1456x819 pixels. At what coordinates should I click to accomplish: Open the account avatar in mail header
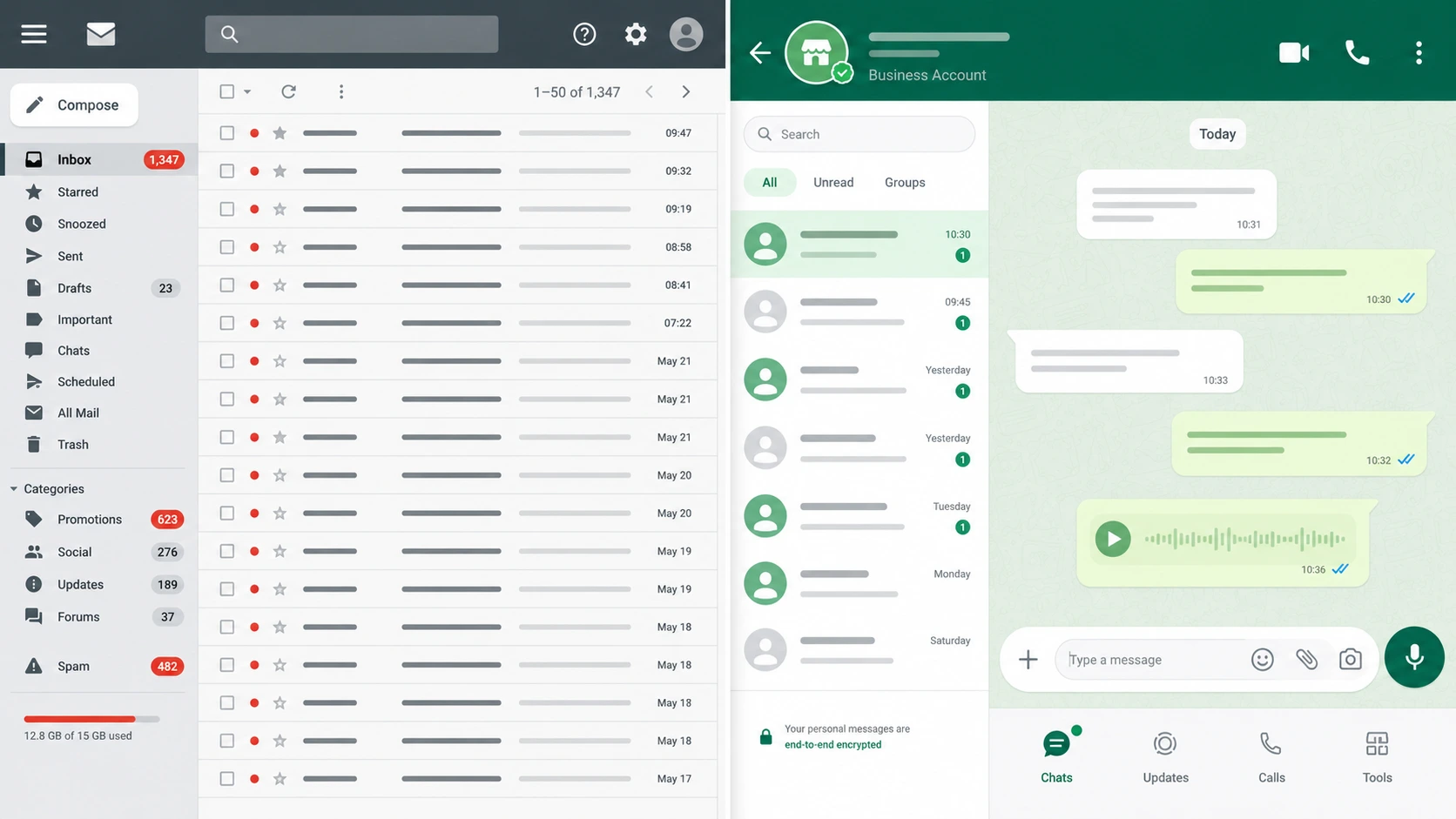click(686, 34)
